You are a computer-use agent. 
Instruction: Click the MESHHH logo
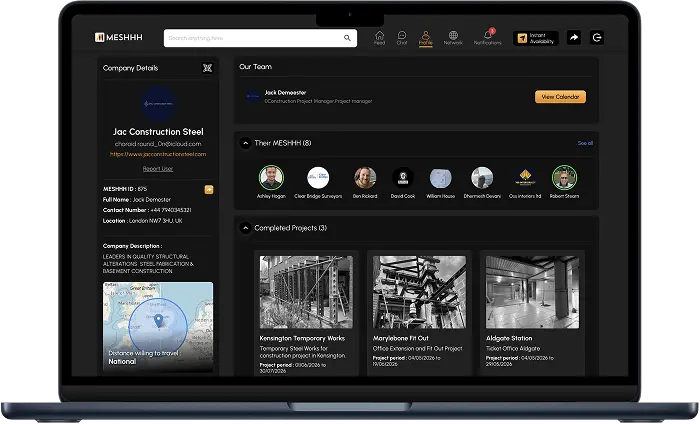[119, 37]
